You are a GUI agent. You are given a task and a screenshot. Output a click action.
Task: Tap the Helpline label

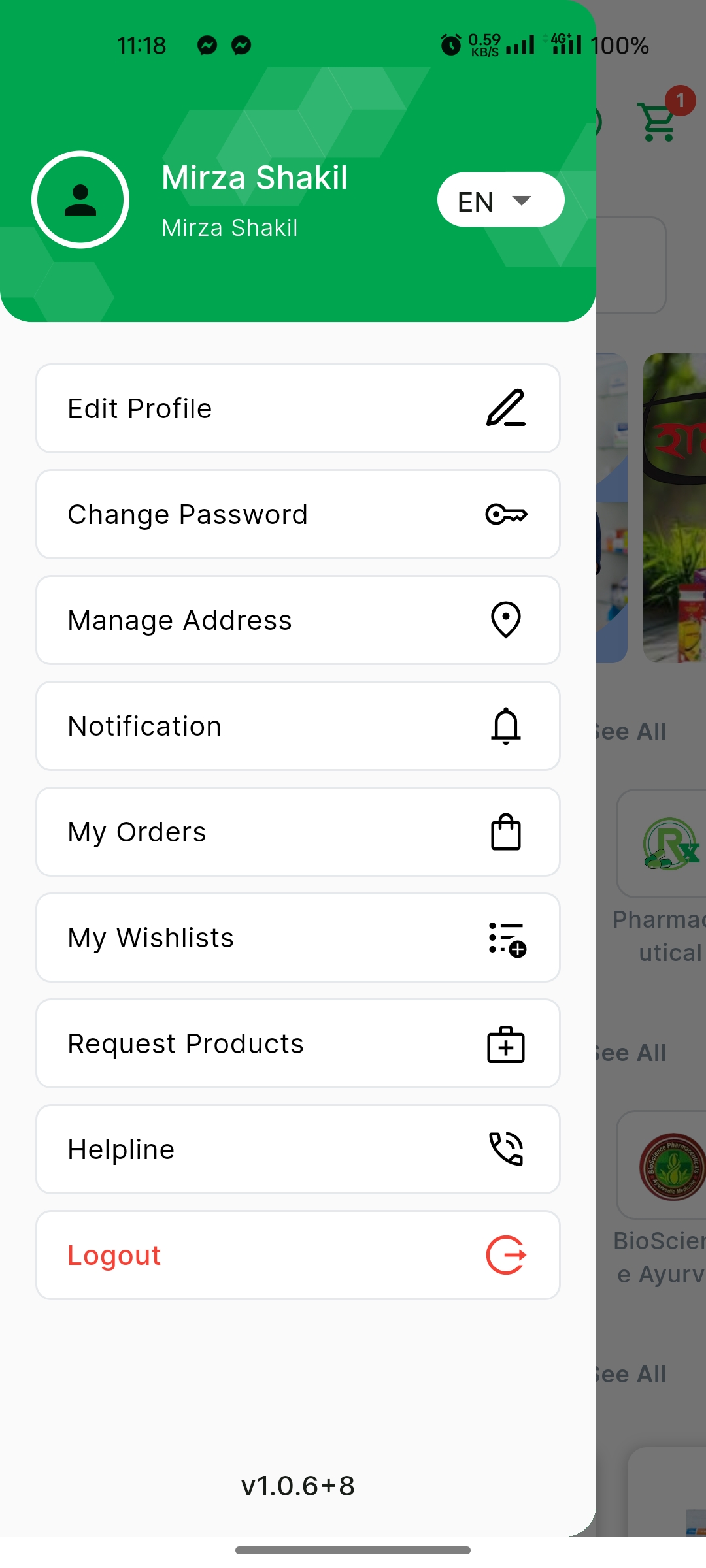click(x=122, y=1149)
